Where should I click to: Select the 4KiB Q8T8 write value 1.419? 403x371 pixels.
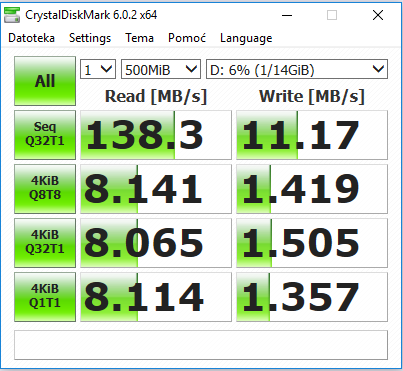pos(312,189)
